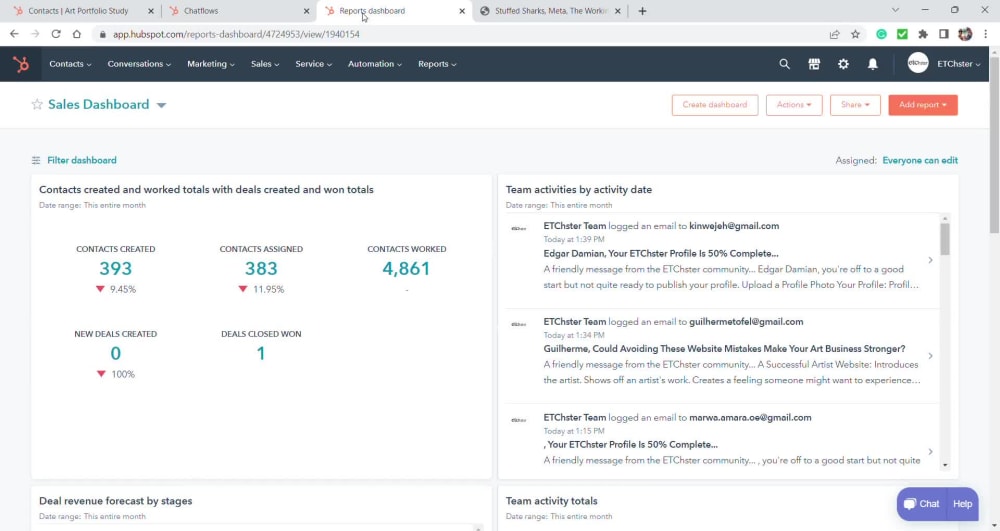
Task: Open the browser home page
Action: (x=77, y=34)
